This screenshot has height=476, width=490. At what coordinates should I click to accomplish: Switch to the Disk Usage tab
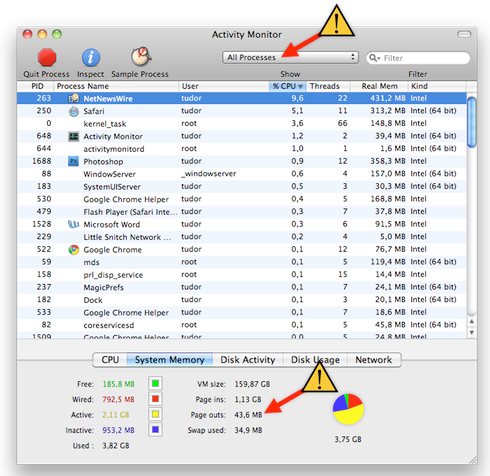(x=315, y=360)
